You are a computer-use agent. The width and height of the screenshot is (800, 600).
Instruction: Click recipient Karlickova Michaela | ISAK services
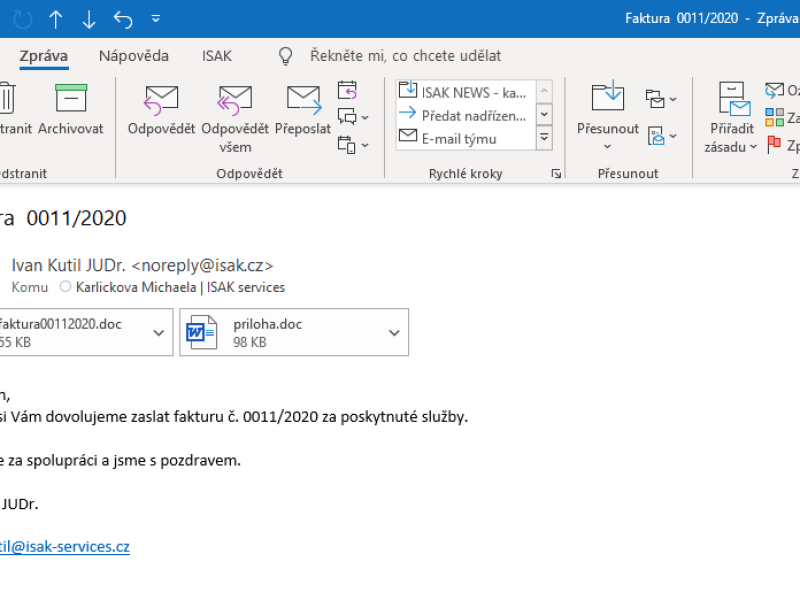[x=180, y=287]
